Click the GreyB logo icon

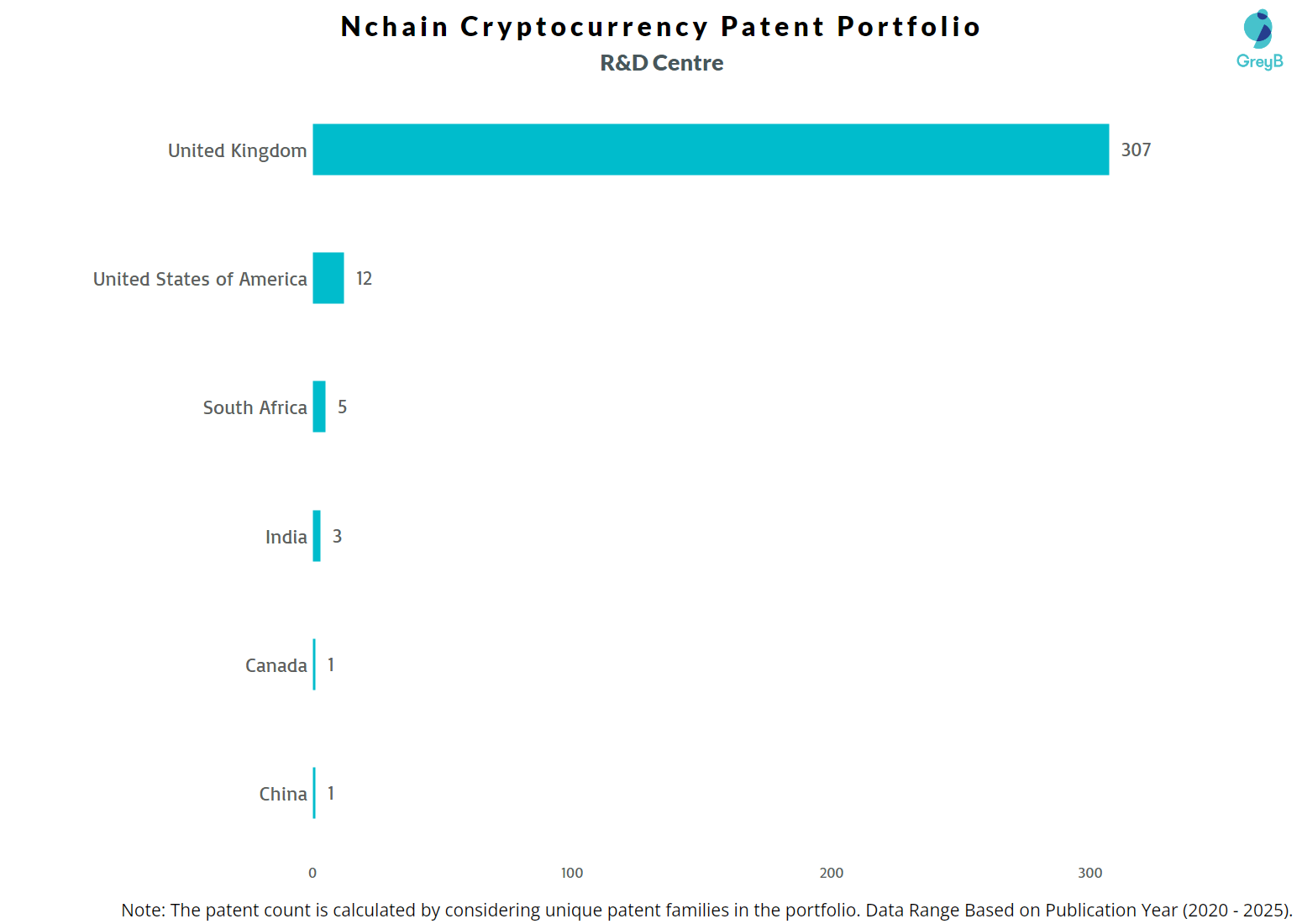(1258, 39)
